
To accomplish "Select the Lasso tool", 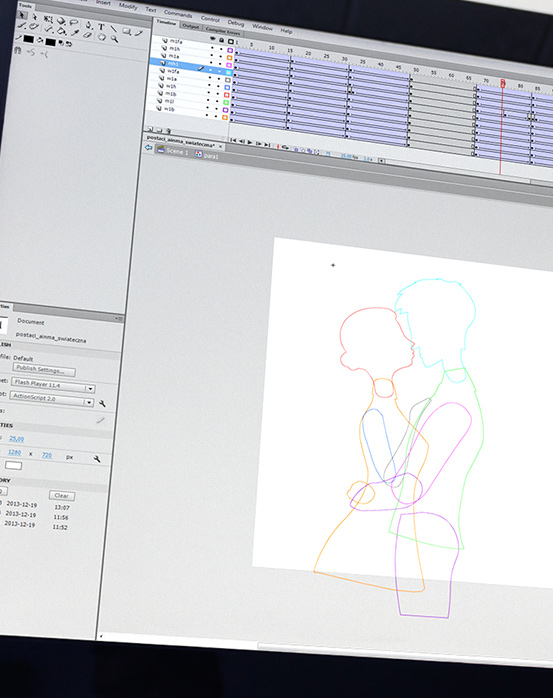I will 73,22.
